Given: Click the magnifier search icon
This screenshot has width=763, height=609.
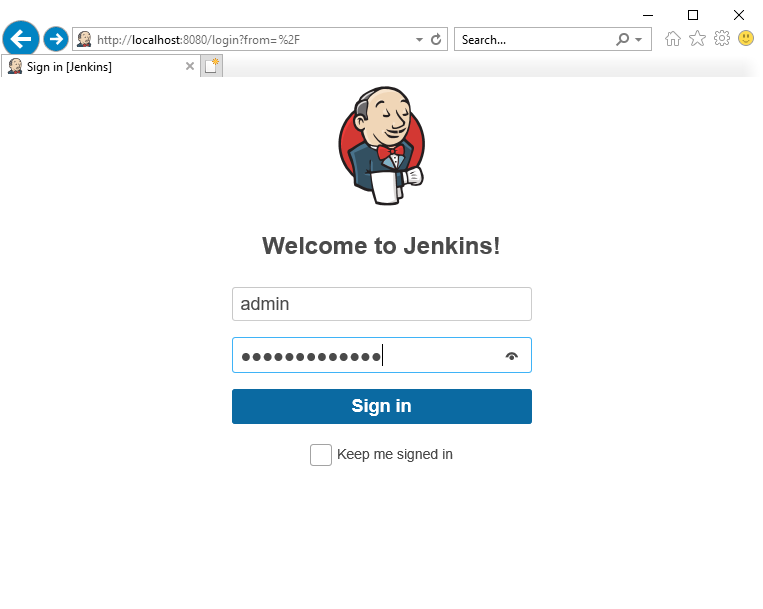Looking at the screenshot, I should (622, 39).
